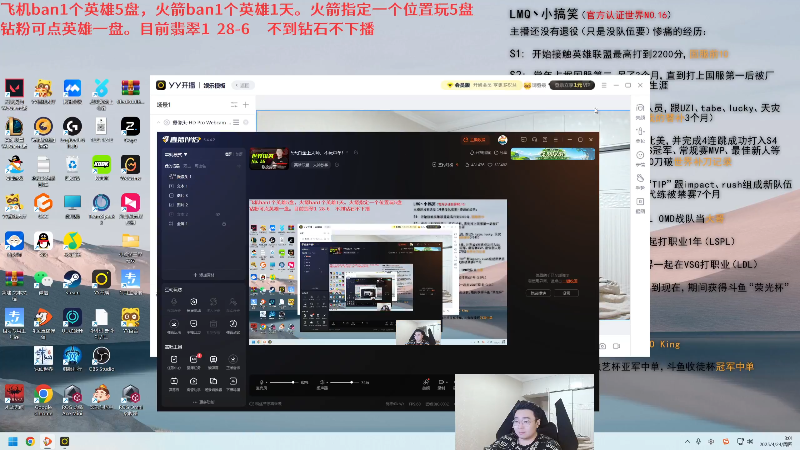The width and height of the screenshot is (800, 450).
Task: Toggle the gear icon on YY source row
Action: pyautogui.click(x=246, y=122)
